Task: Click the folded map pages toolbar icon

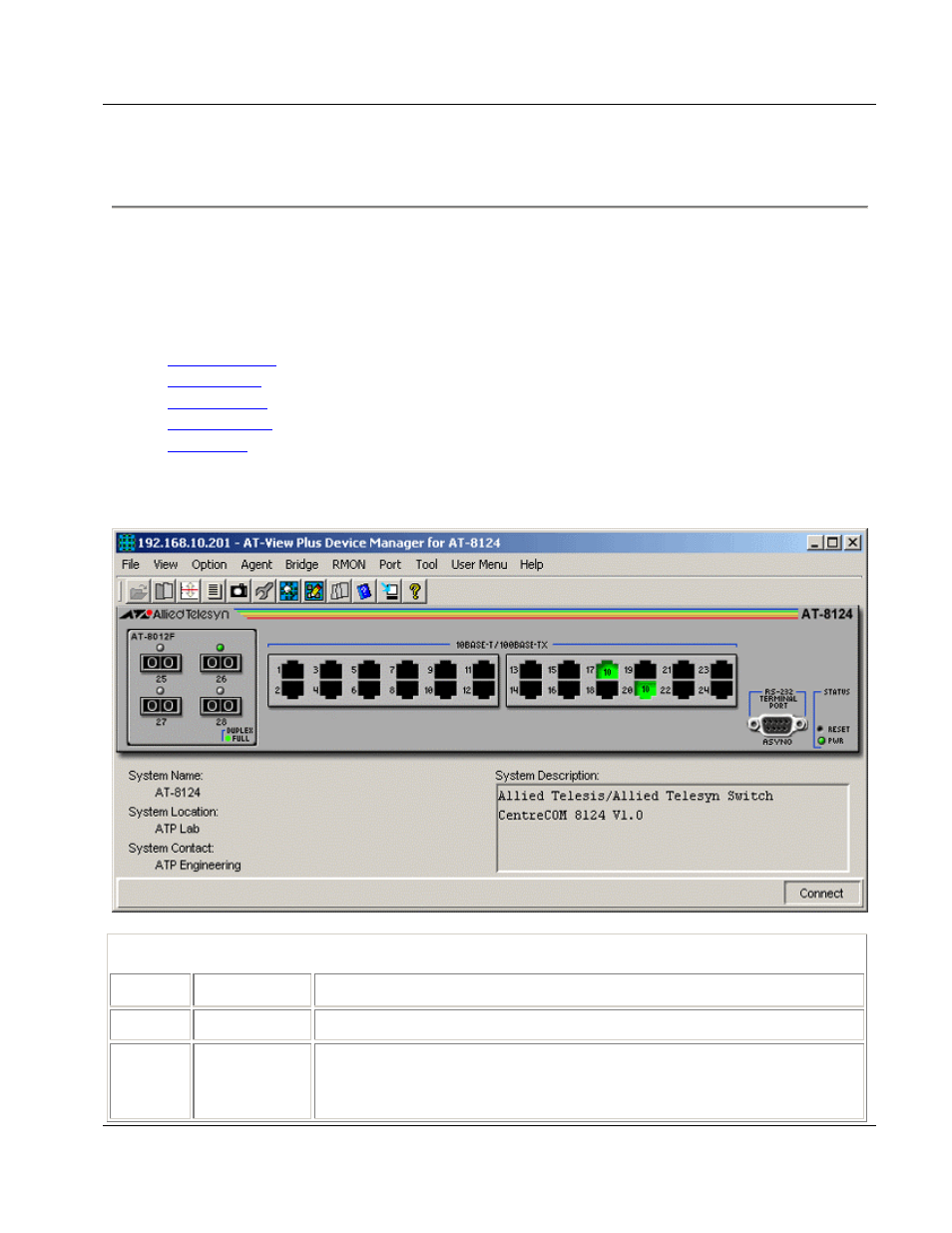Action: (x=339, y=591)
